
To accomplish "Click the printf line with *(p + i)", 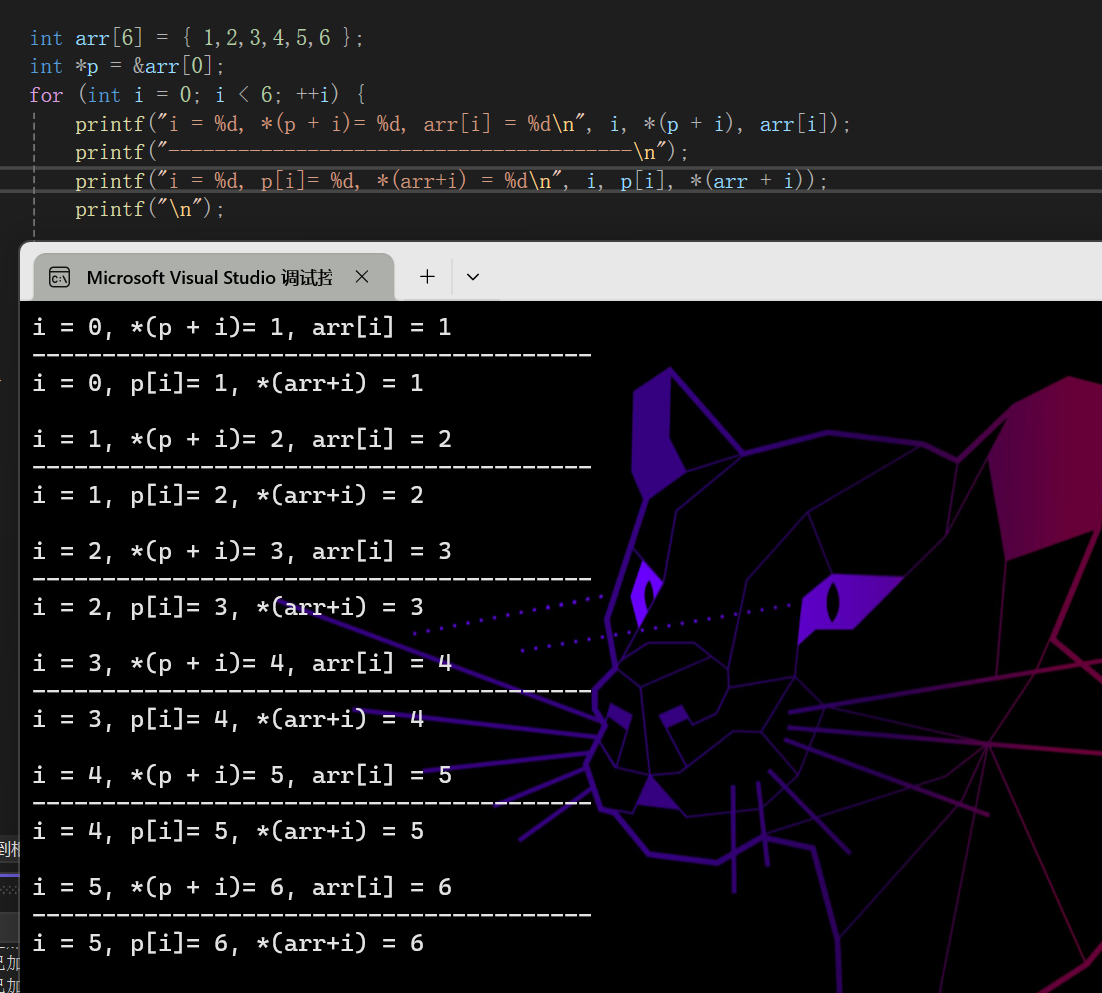I will point(463,124).
